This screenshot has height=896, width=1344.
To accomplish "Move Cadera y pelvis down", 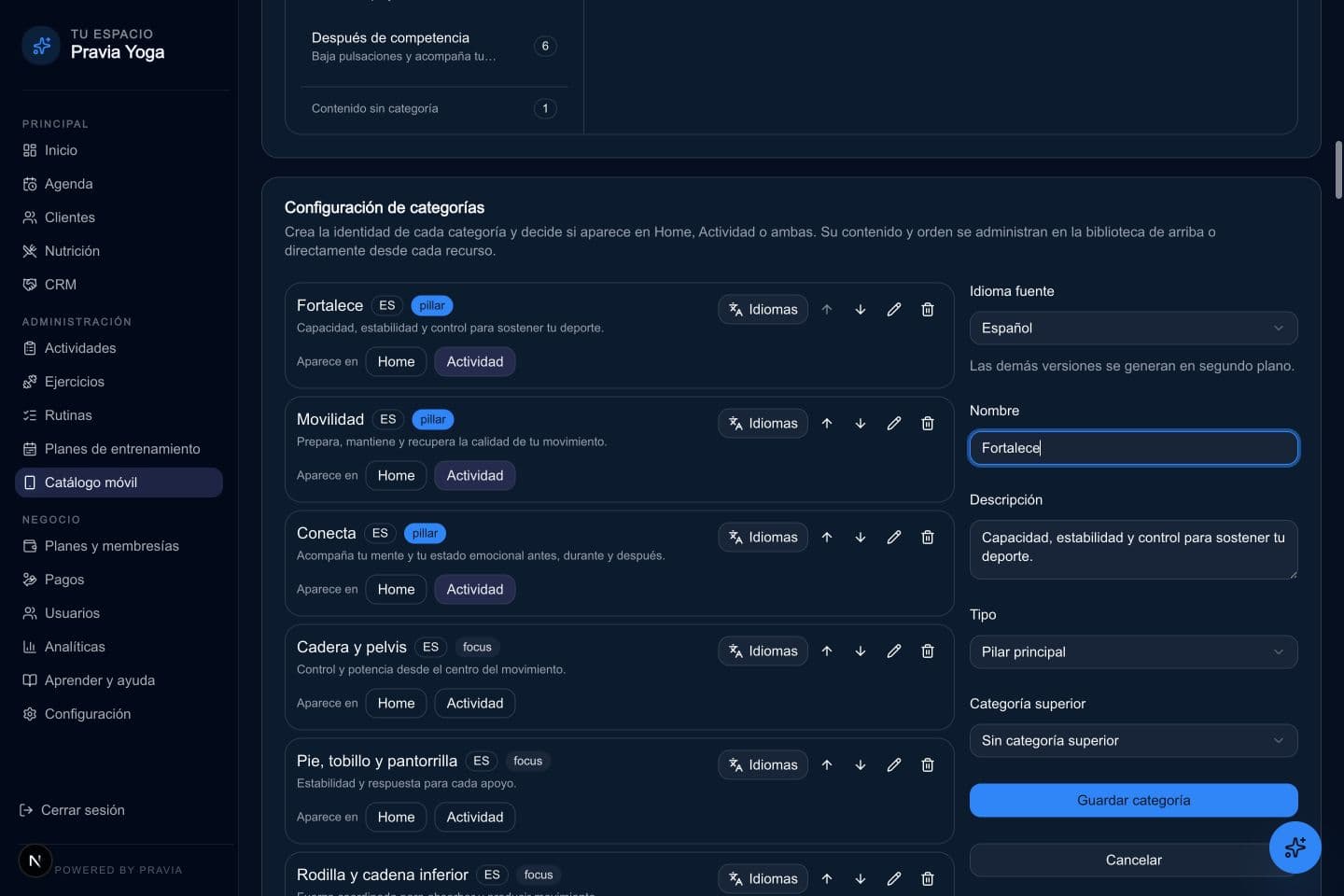I will click(860, 651).
